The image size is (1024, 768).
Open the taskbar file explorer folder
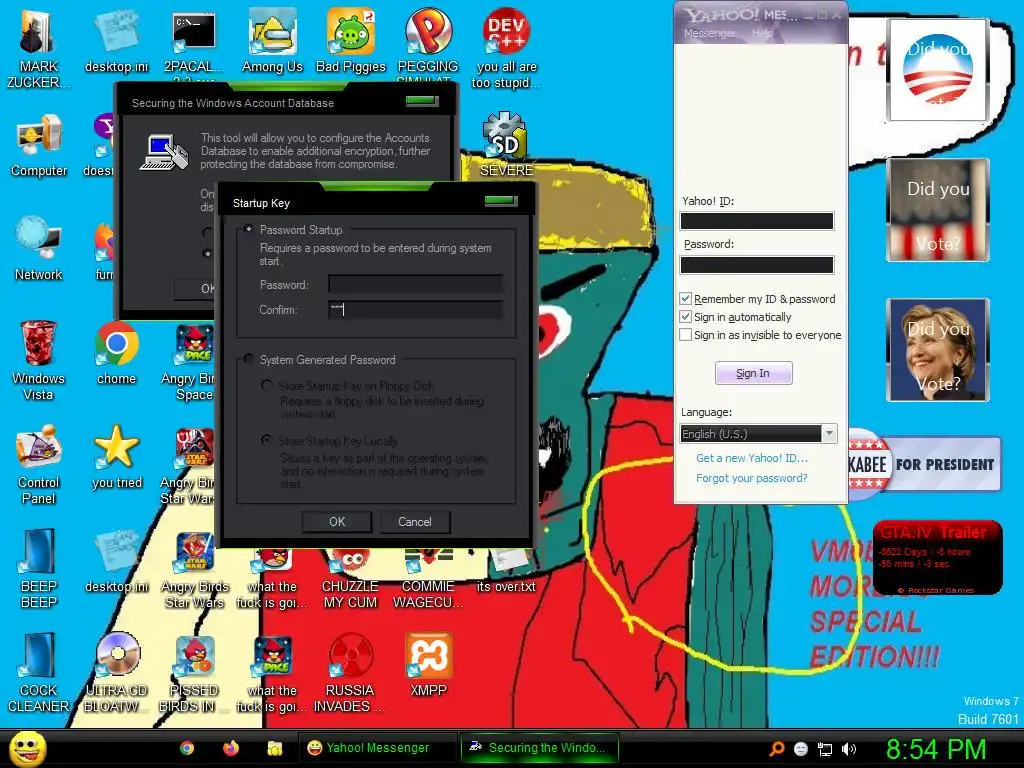(x=275, y=748)
